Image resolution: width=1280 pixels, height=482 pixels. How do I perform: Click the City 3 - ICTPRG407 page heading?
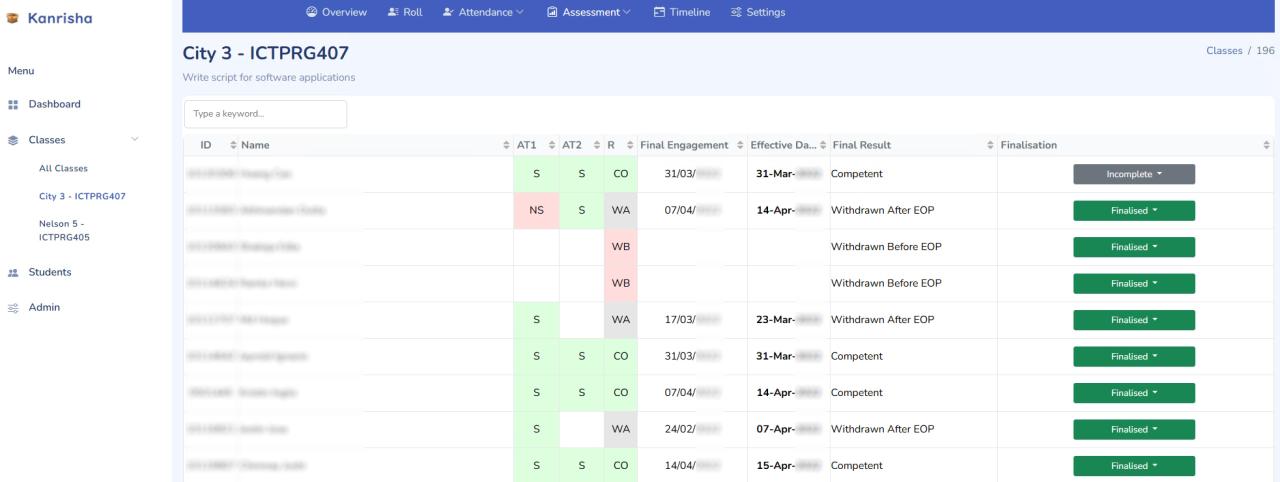266,53
